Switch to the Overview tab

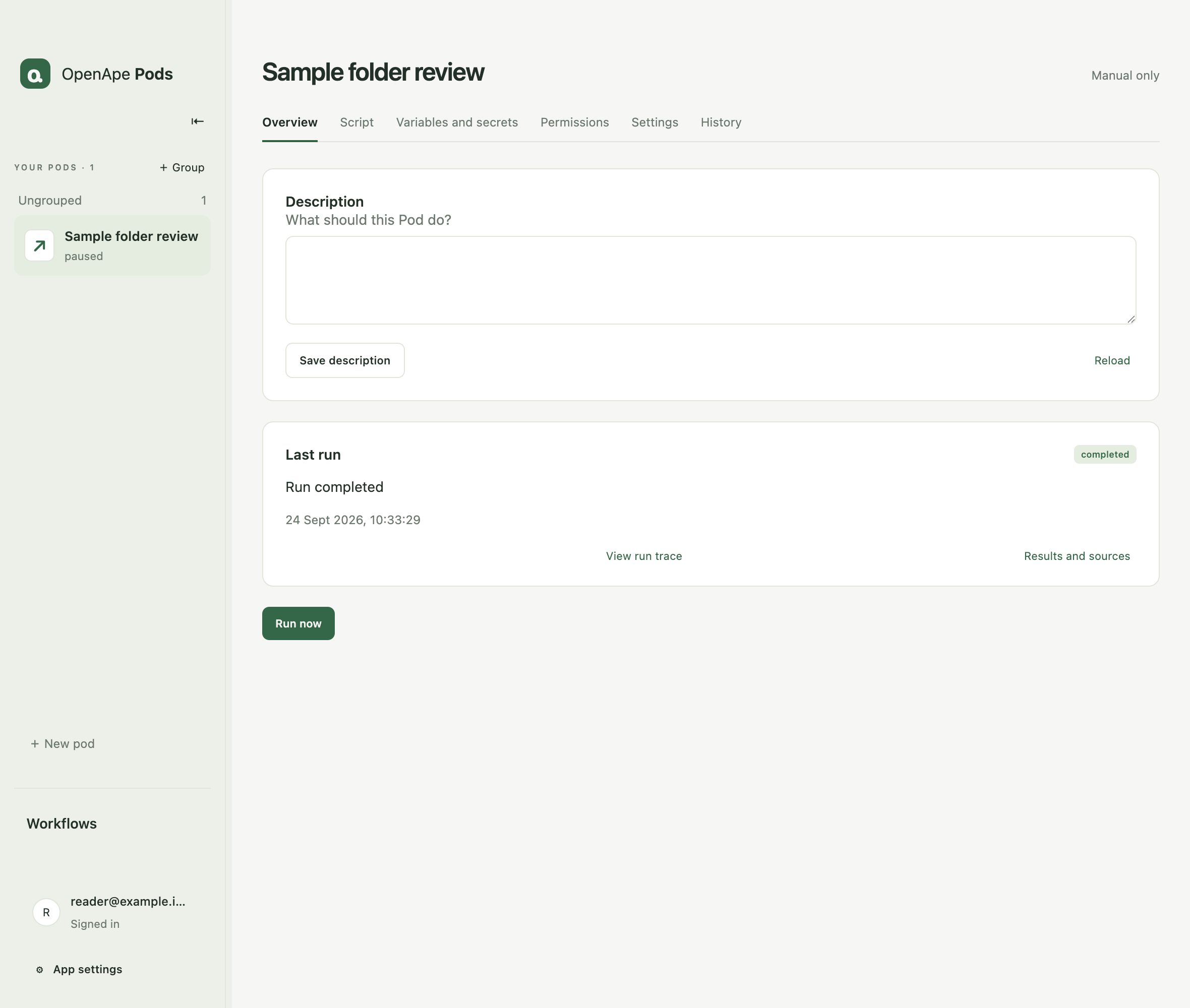(290, 122)
